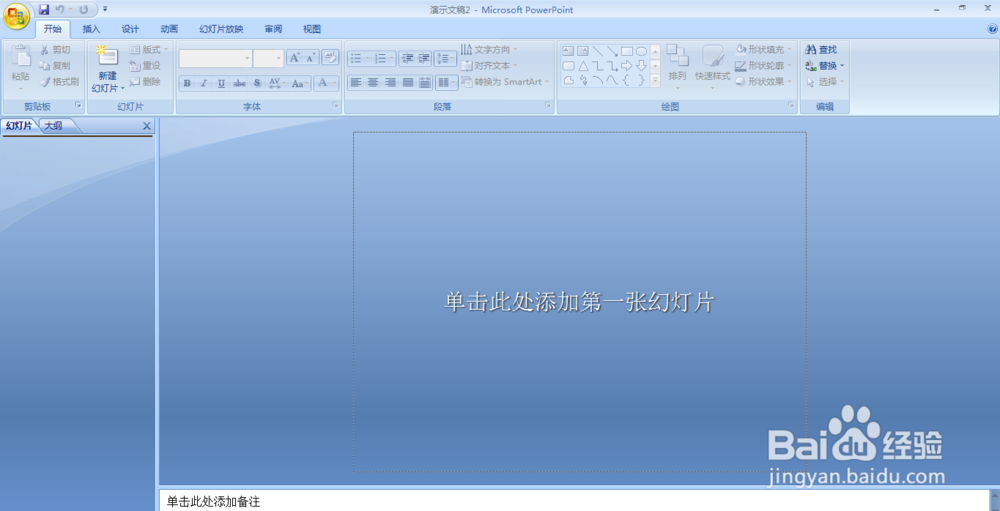Image resolution: width=1000 pixels, height=511 pixels.
Task: Open the 动画 ribbon tab
Action: (169, 29)
